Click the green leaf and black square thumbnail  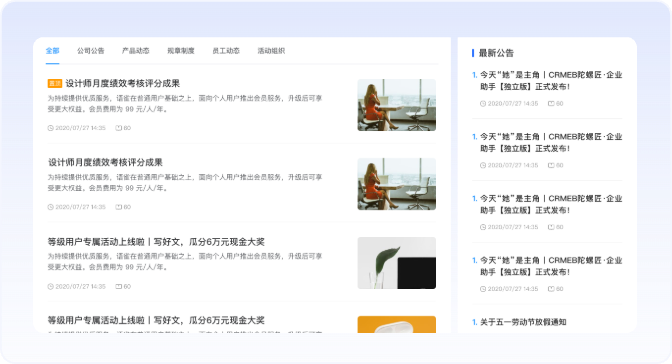(x=396, y=263)
